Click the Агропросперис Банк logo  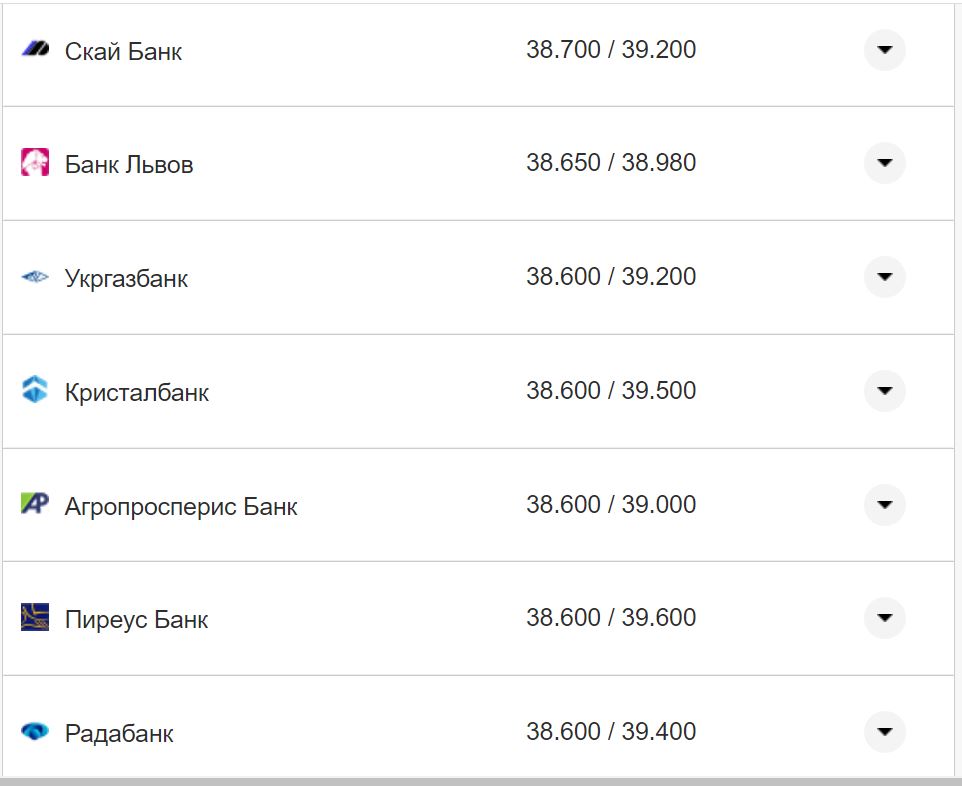pyautogui.click(x=35, y=504)
